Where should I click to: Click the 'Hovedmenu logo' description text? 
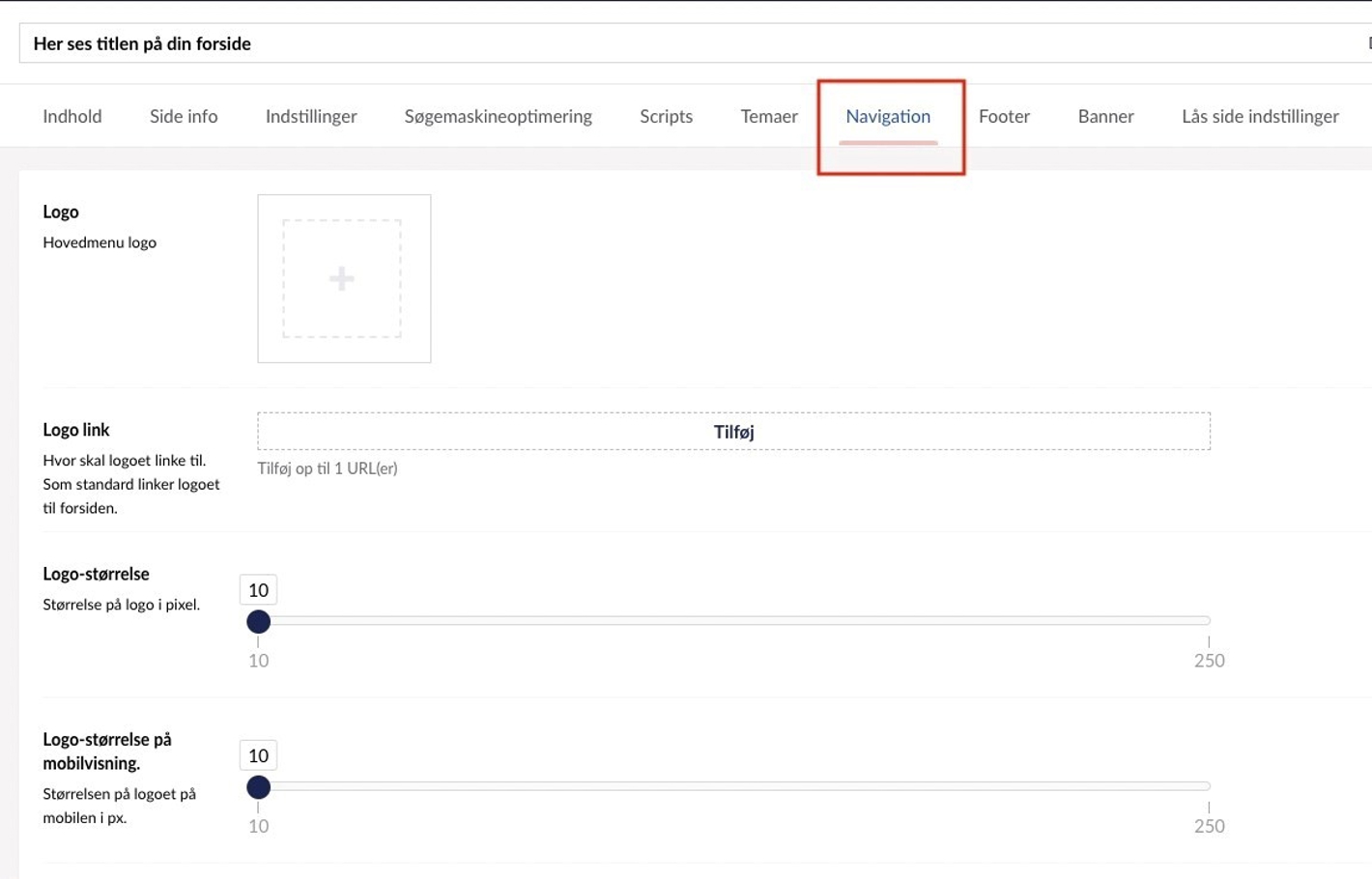click(100, 242)
